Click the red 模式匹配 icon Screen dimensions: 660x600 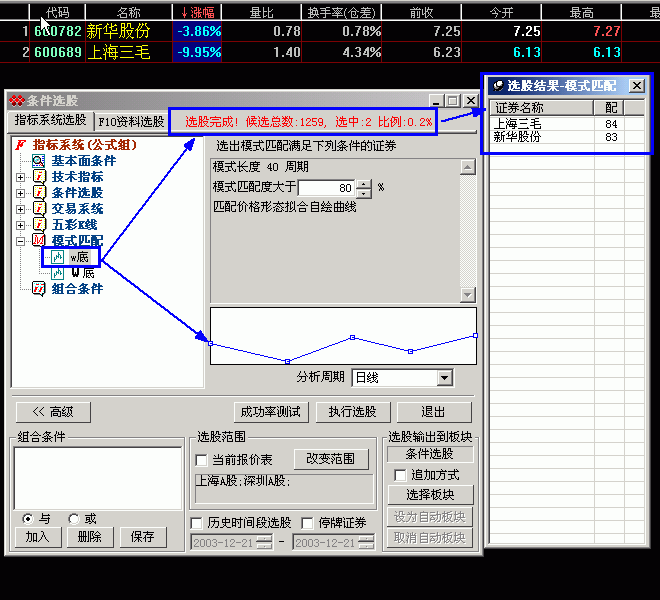(40, 241)
